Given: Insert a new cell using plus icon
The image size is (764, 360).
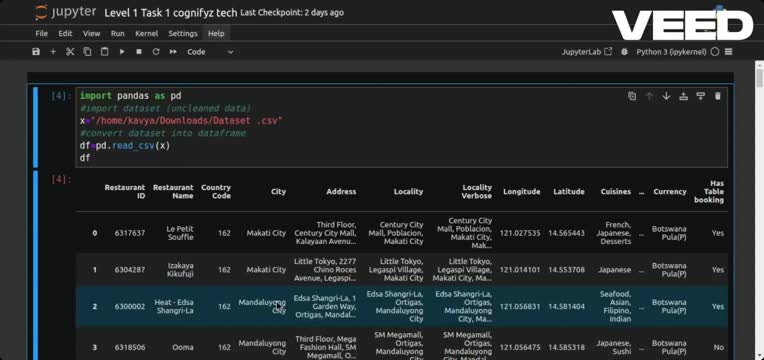Looking at the screenshot, I should pyautogui.click(x=53, y=52).
